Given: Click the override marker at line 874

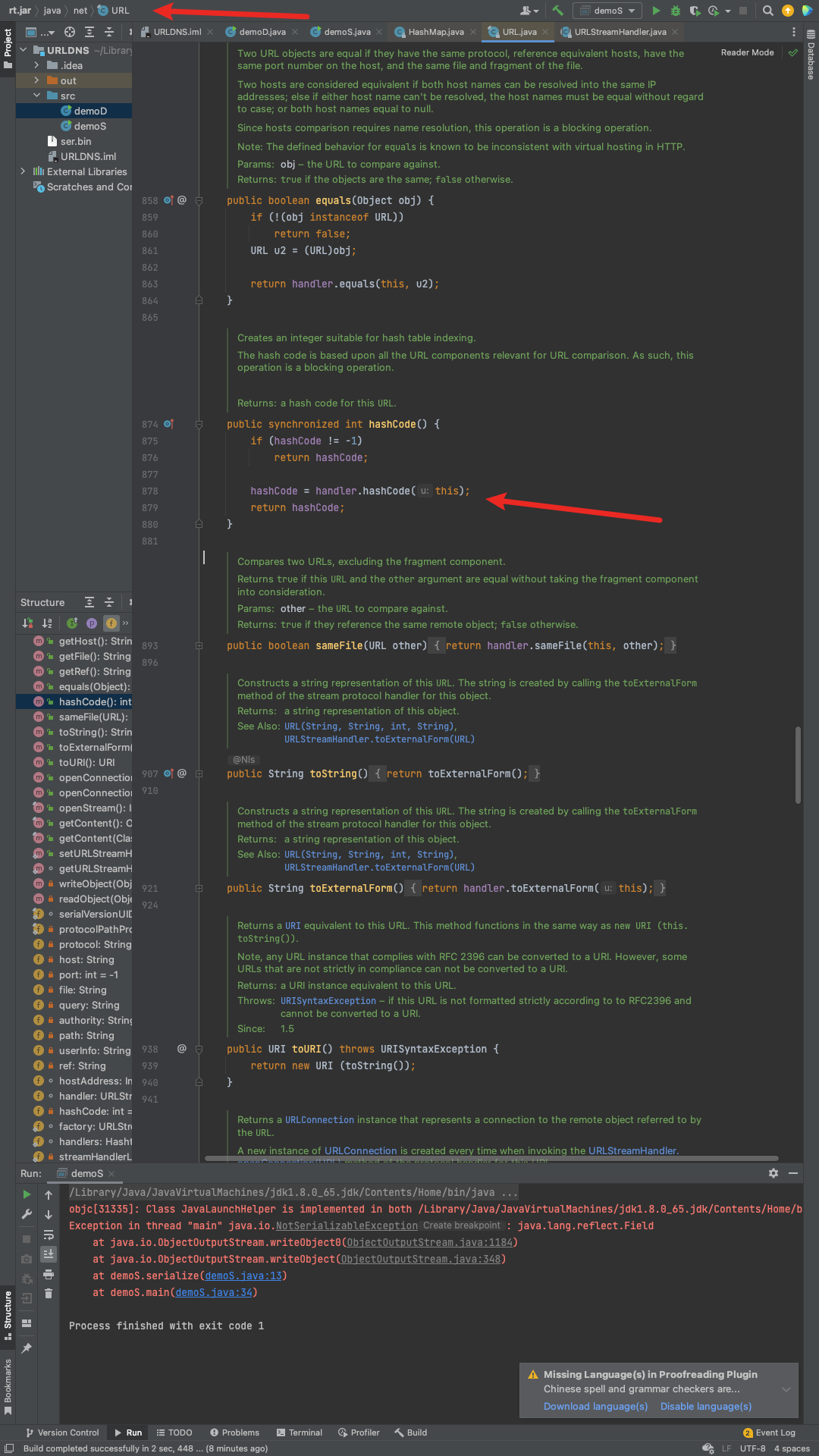Looking at the screenshot, I should pos(168,424).
